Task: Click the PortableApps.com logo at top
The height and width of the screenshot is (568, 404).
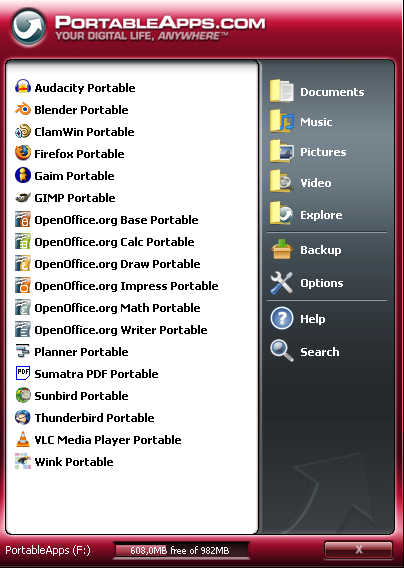Action: click(x=28, y=27)
